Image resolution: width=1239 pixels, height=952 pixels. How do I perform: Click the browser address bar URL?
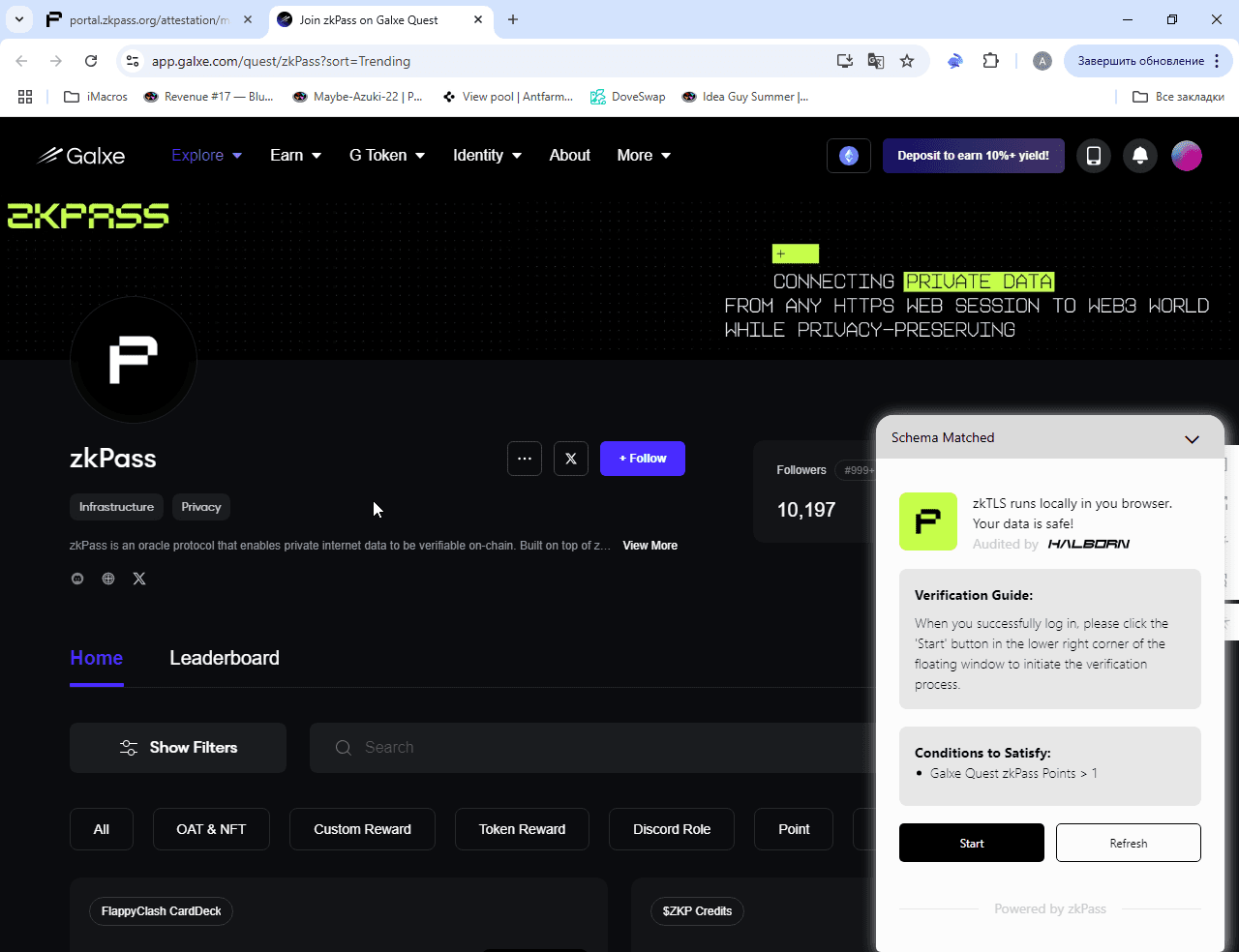click(x=281, y=61)
